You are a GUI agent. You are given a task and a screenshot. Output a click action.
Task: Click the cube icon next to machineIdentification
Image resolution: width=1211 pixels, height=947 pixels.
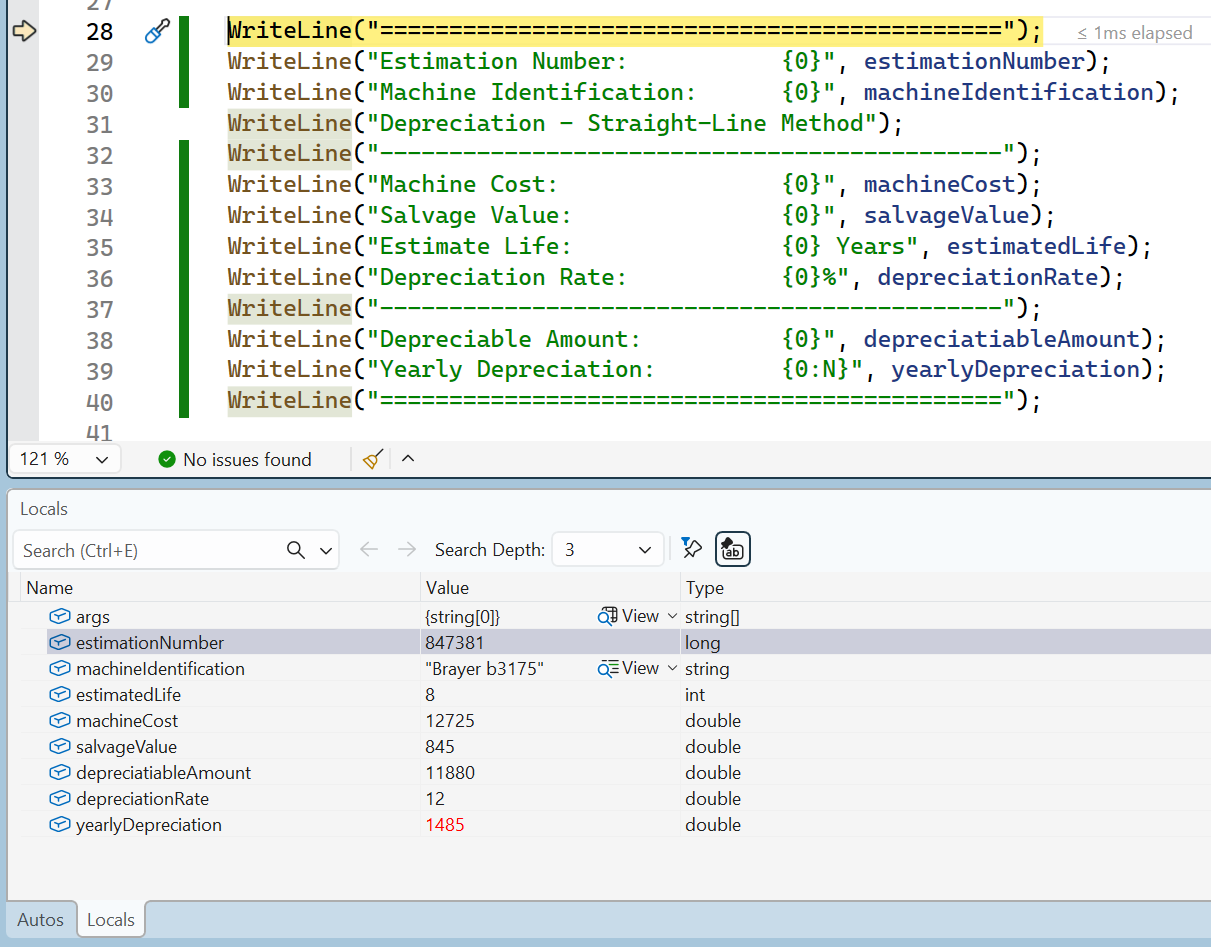[x=60, y=669]
